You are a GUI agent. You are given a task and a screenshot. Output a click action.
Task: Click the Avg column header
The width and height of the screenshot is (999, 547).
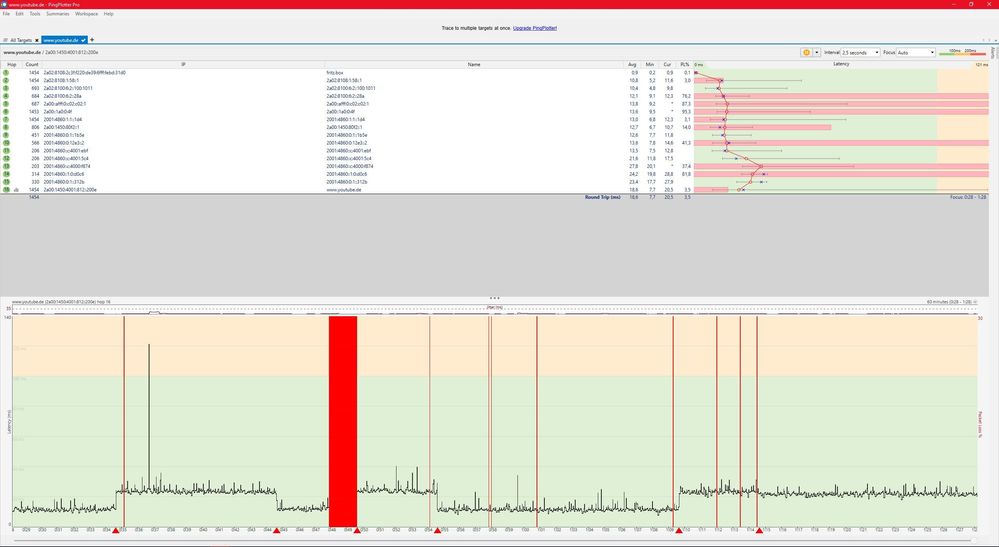coord(632,64)
